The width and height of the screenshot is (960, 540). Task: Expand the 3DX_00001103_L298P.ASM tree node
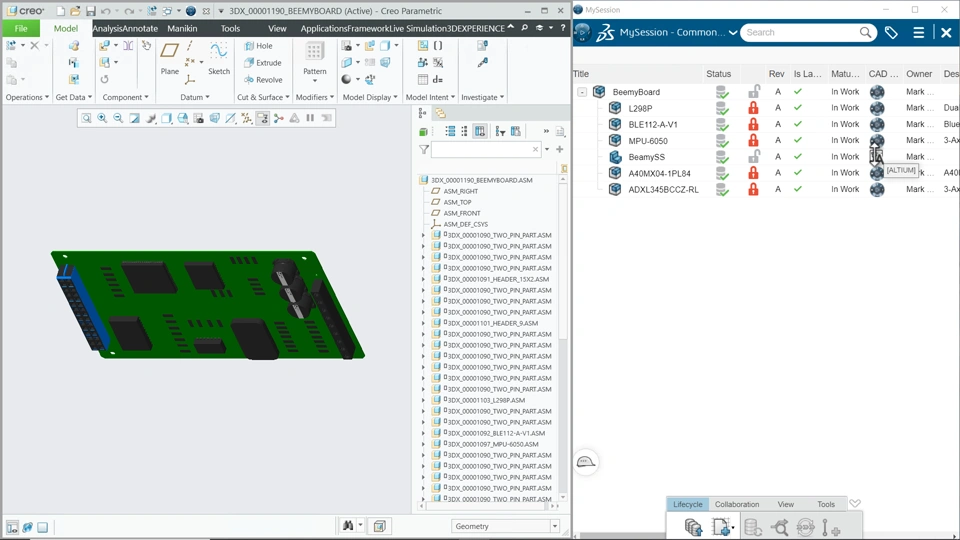click(x=422, y=400)
